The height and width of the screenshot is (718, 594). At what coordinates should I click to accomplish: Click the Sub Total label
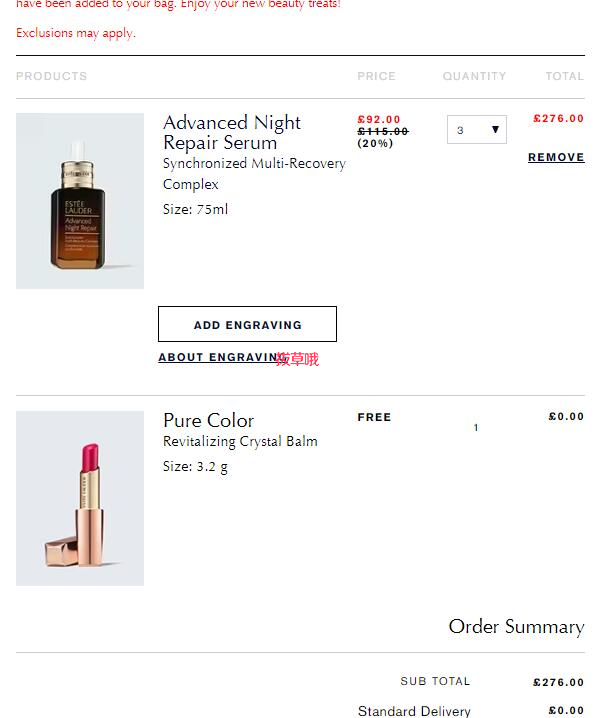[x=435, y=681]
